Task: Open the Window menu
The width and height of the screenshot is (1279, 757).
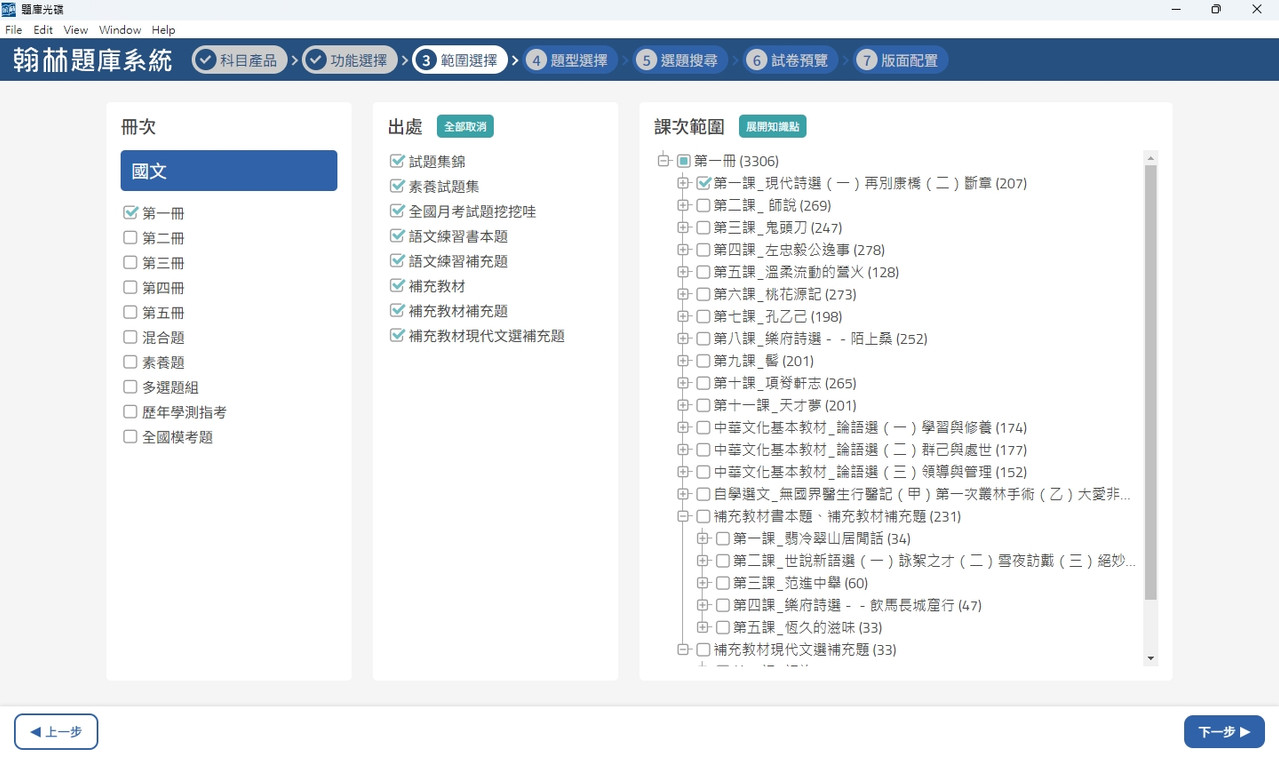Action: [x=120, y=30]
